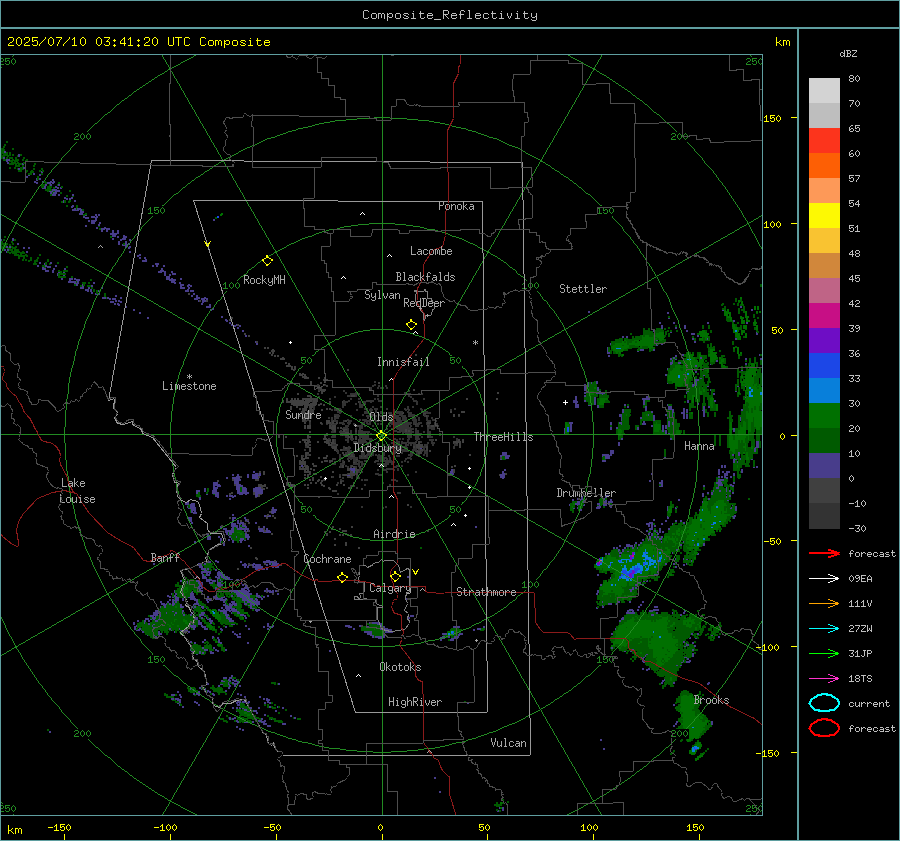Viewport: 900px width, 841px height.
Task: Pick the red 65–60 dBZ swatch
Action: 824,141
